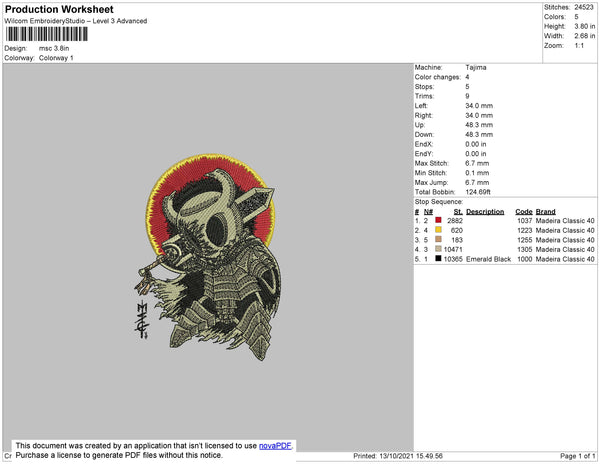This screenshot has height=464, width=600.
Task: Click the 'Stop Sequence:' label
Action: click(439, 202)
